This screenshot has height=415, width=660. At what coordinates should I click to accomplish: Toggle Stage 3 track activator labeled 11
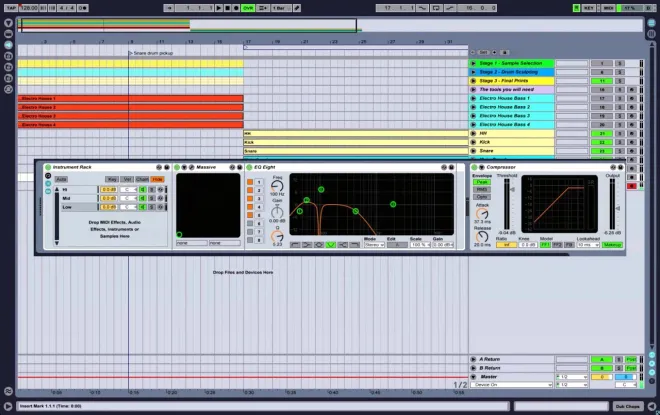click(x=602, y=81)
